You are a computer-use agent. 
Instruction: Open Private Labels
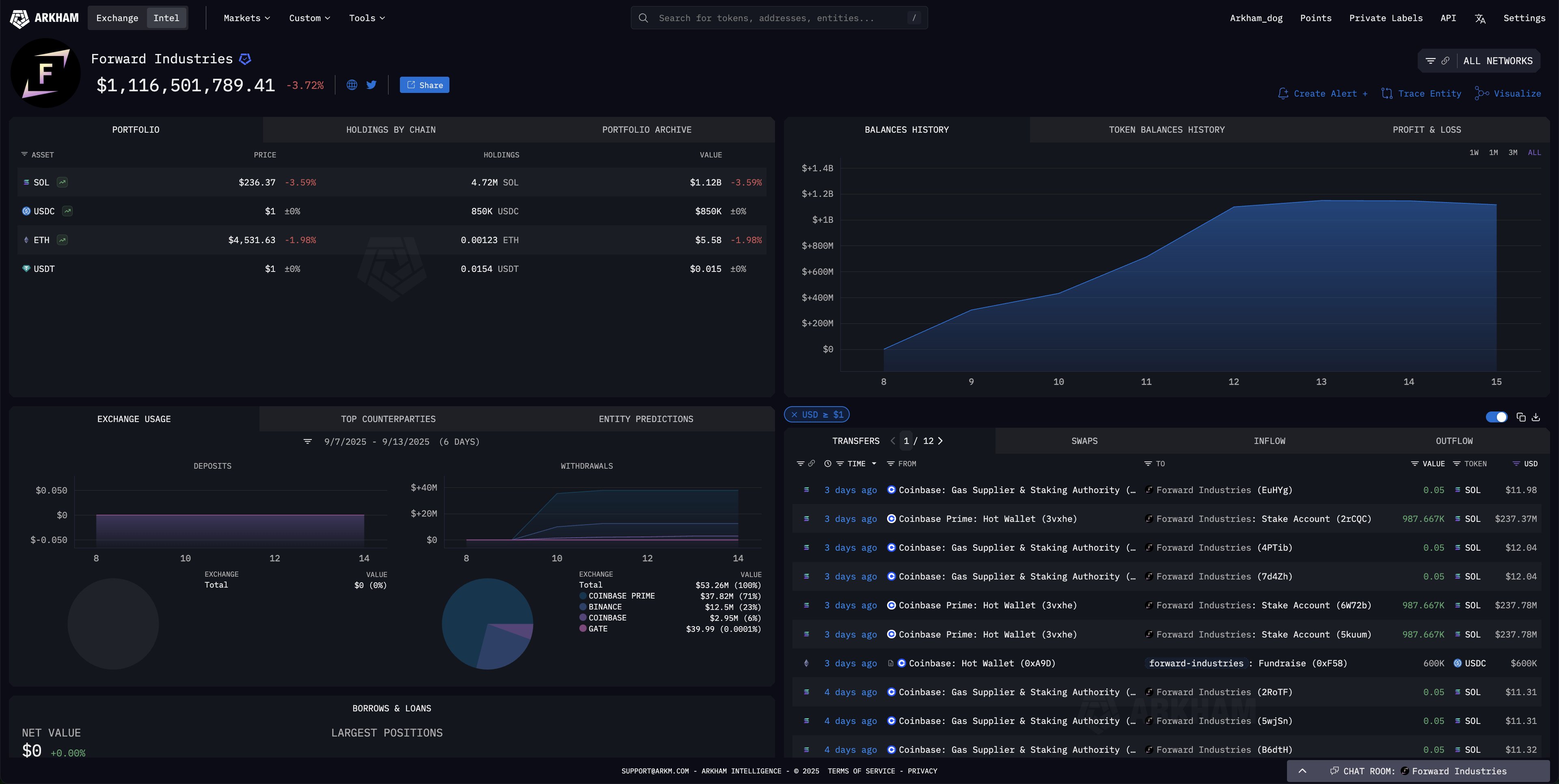(1386, 18)
